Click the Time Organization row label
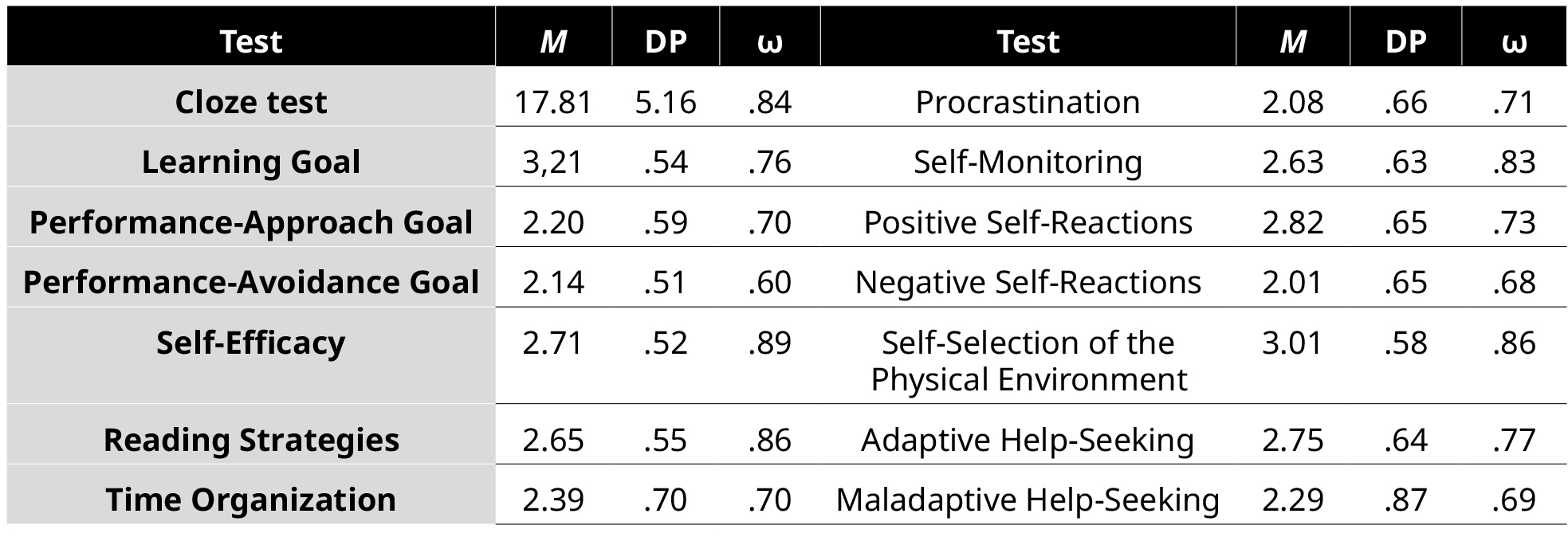 (250, 500)
